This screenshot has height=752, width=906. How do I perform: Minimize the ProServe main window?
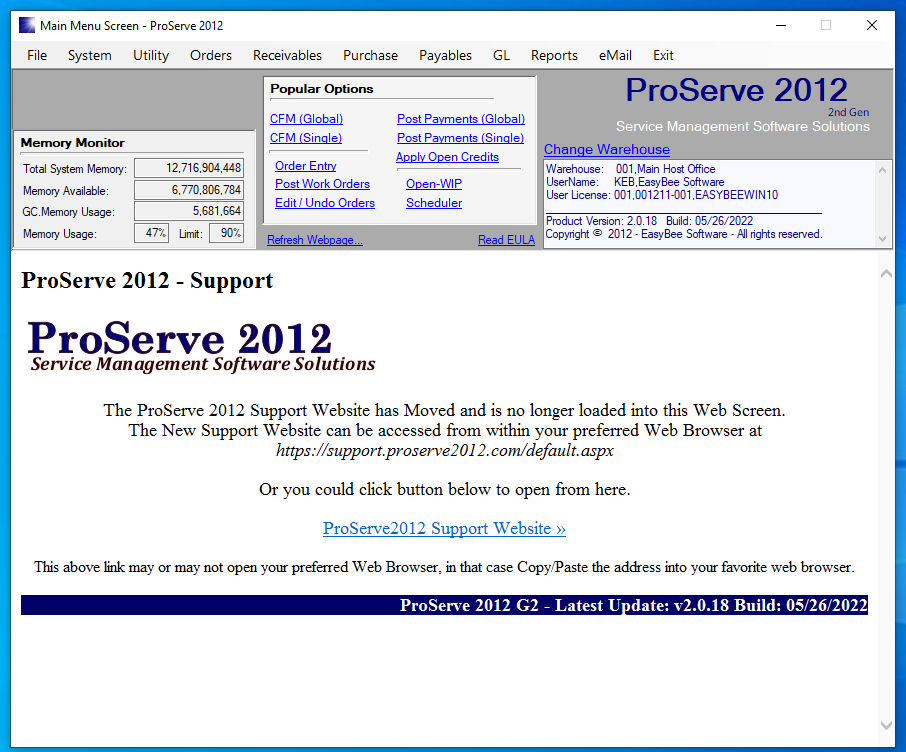coord(781,25)
